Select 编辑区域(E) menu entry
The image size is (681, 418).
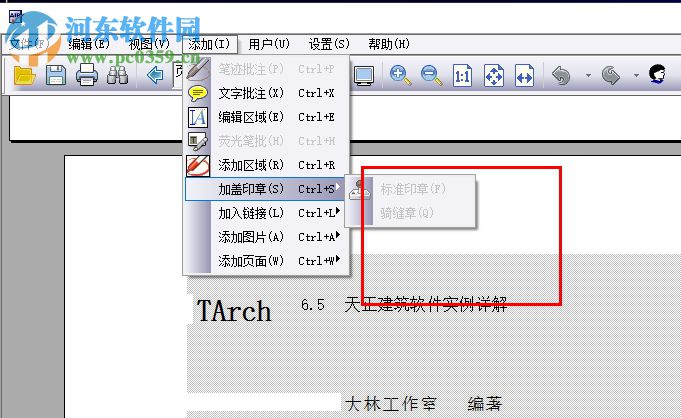267,117
